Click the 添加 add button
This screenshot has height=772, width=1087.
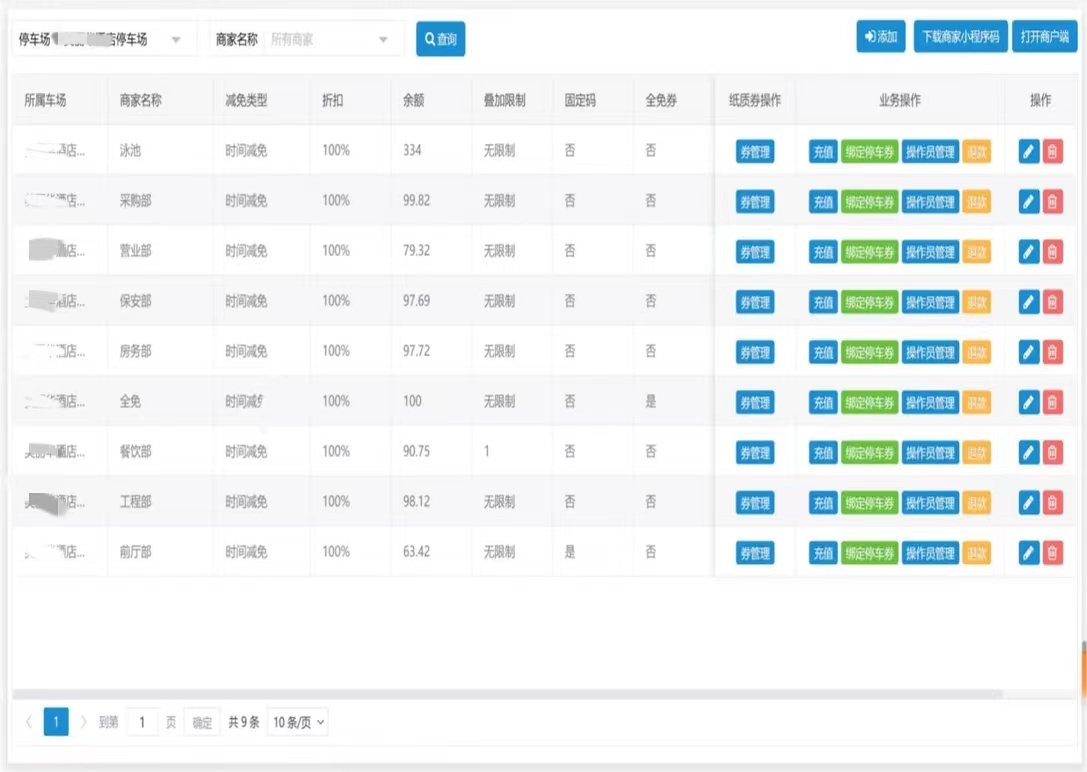[881, 37]
